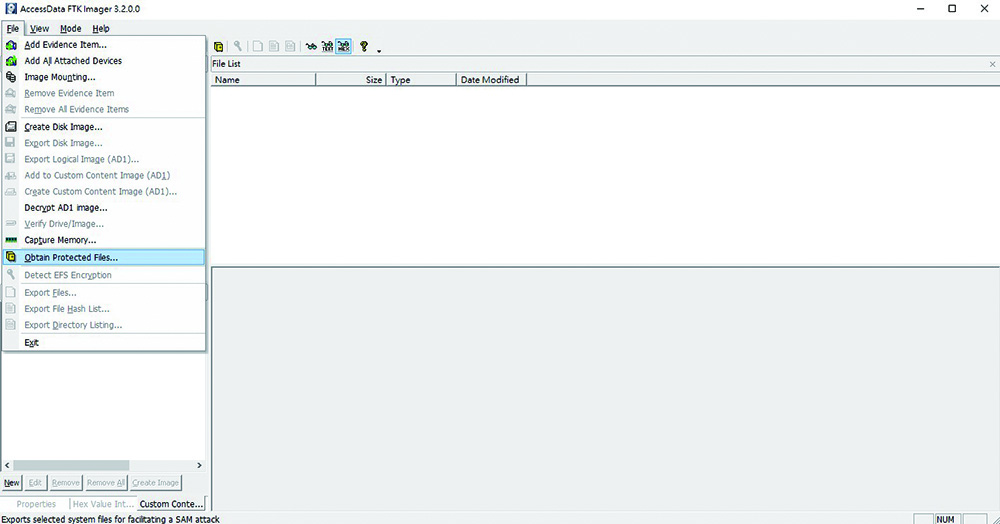Click Export Disk Image menu entry
The width and height of the screenshot is (1000, 524).
pyautogui.click(x=104, y=143)
